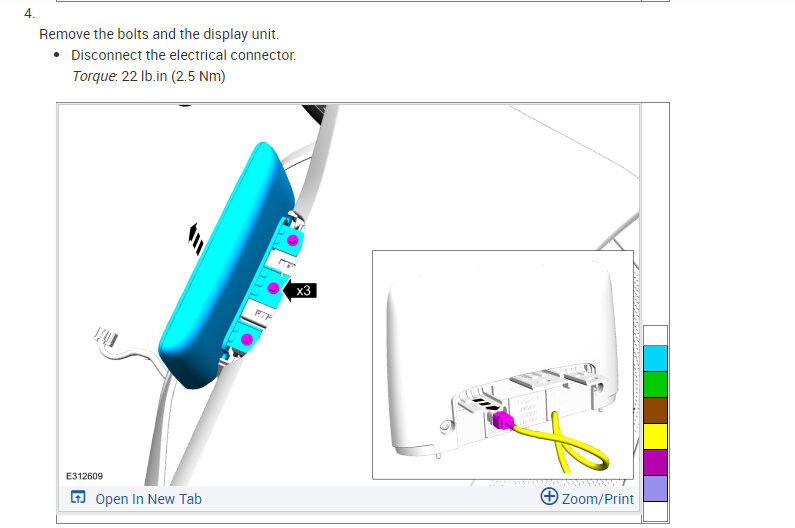Click the Open In New Tab icon
The height and width of the screenshot is (528, 795).
tap(78, 497)
